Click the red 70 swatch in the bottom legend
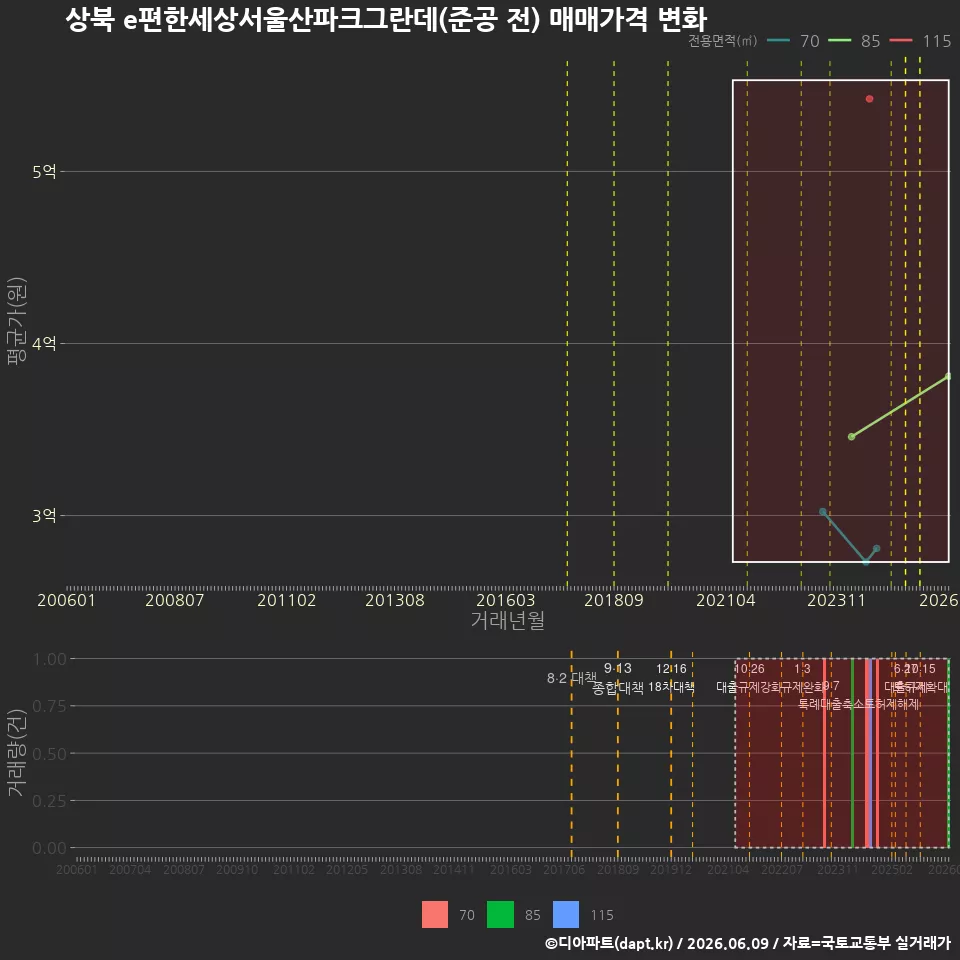Viewport: 960px width, 960px height. pos(435,915)
